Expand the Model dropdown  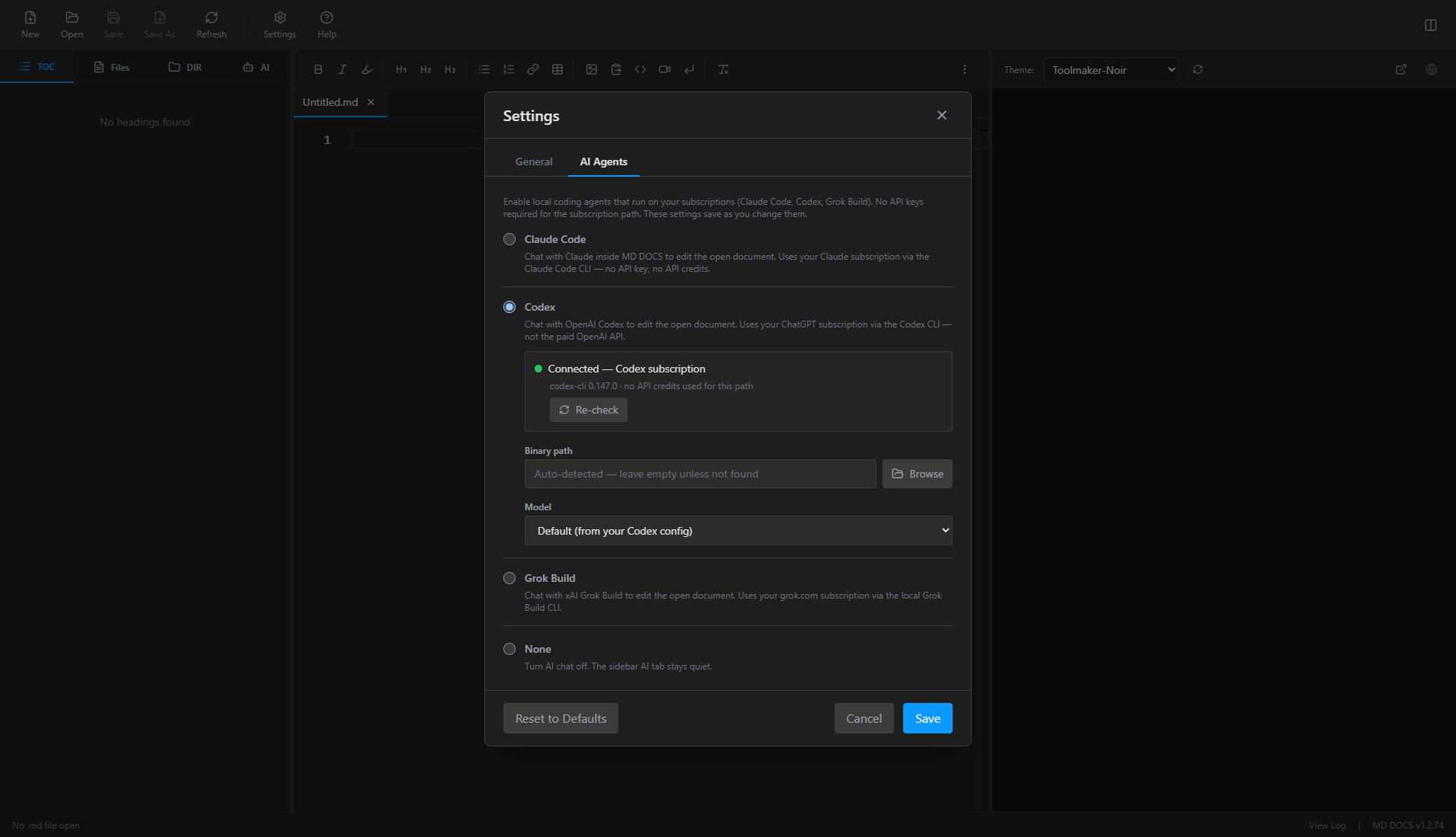tap(738, 531)
